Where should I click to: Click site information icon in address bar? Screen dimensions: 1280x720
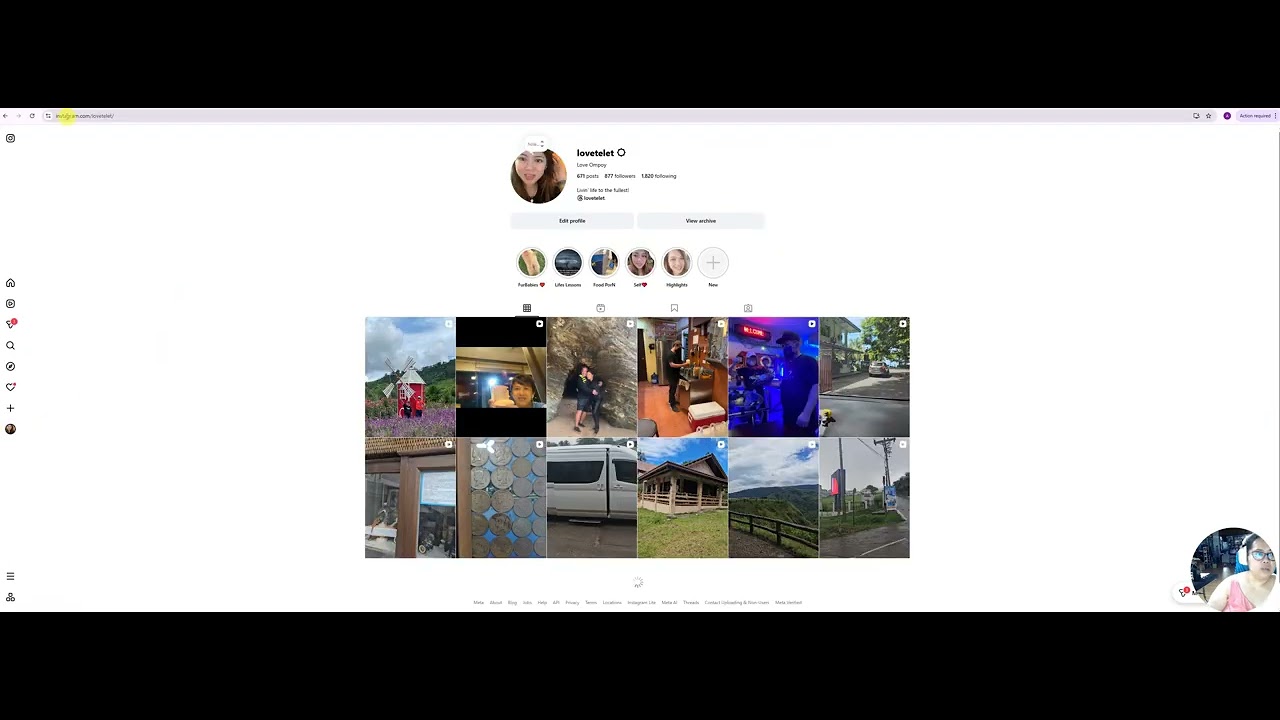[x=47, y=116]
